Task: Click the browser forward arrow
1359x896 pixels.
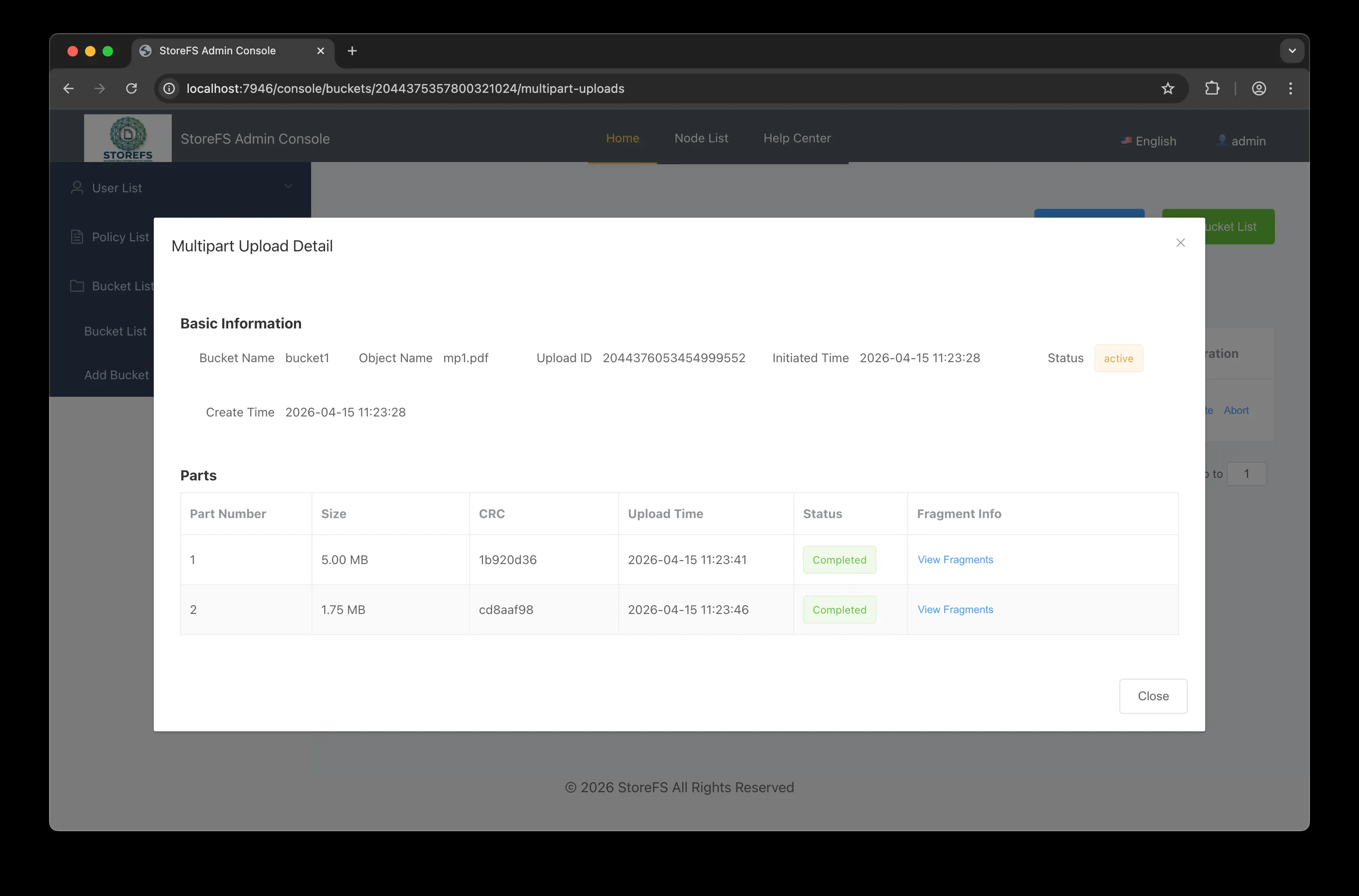Action: (100, 88)
